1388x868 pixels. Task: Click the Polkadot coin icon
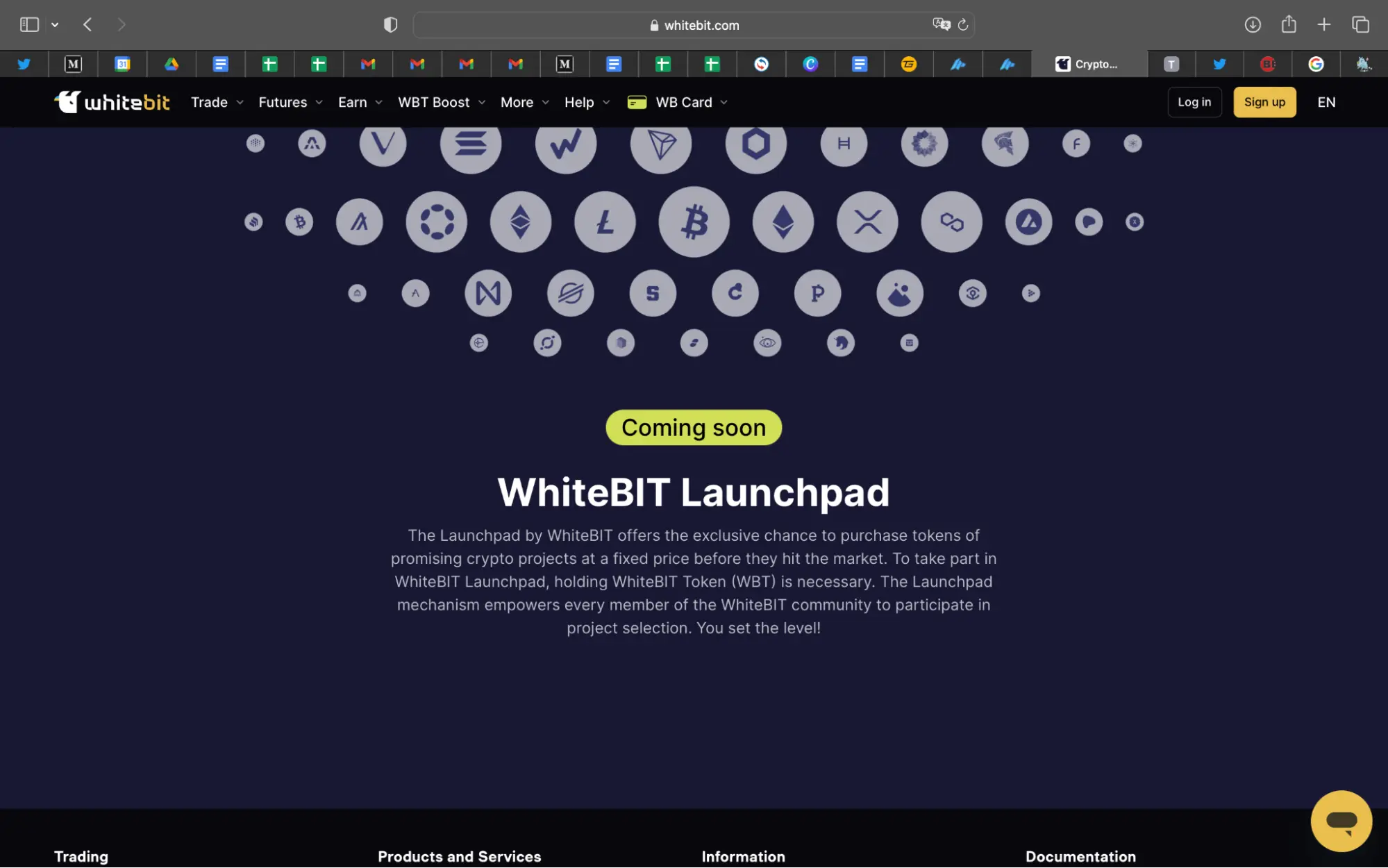(x=436, y=222)
